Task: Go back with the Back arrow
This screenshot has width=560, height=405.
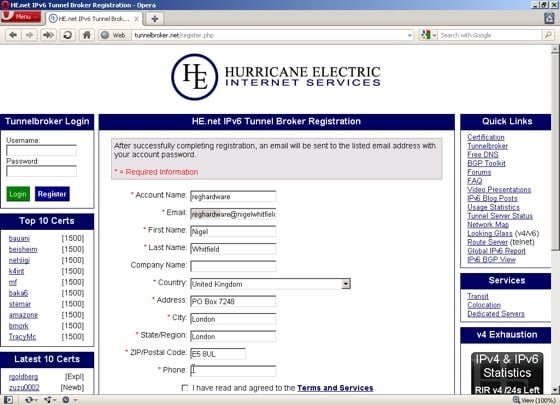Action: tap(13, 35)
